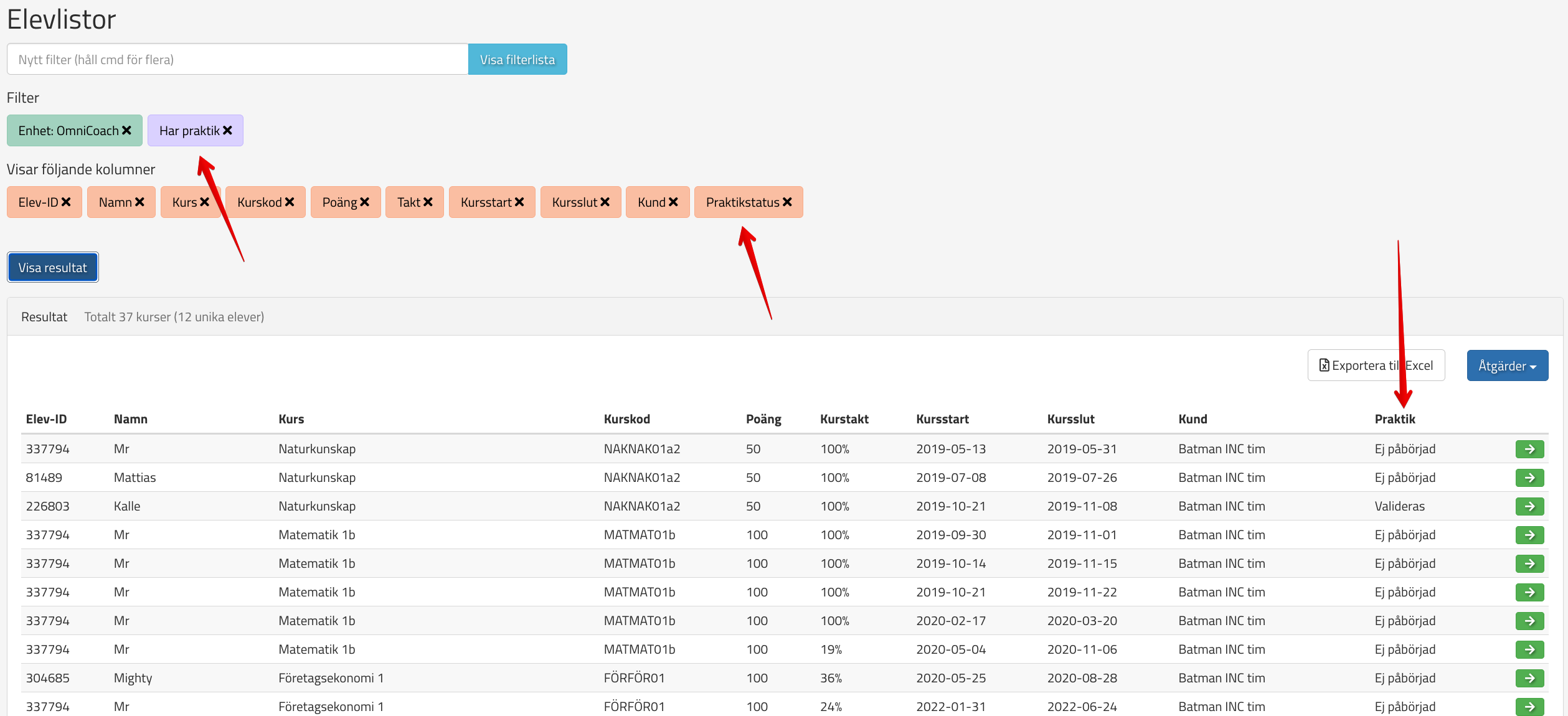This screenshot has width=1568, height=716.
Task: Sort by the Kursstart column header
Action: 942,419
